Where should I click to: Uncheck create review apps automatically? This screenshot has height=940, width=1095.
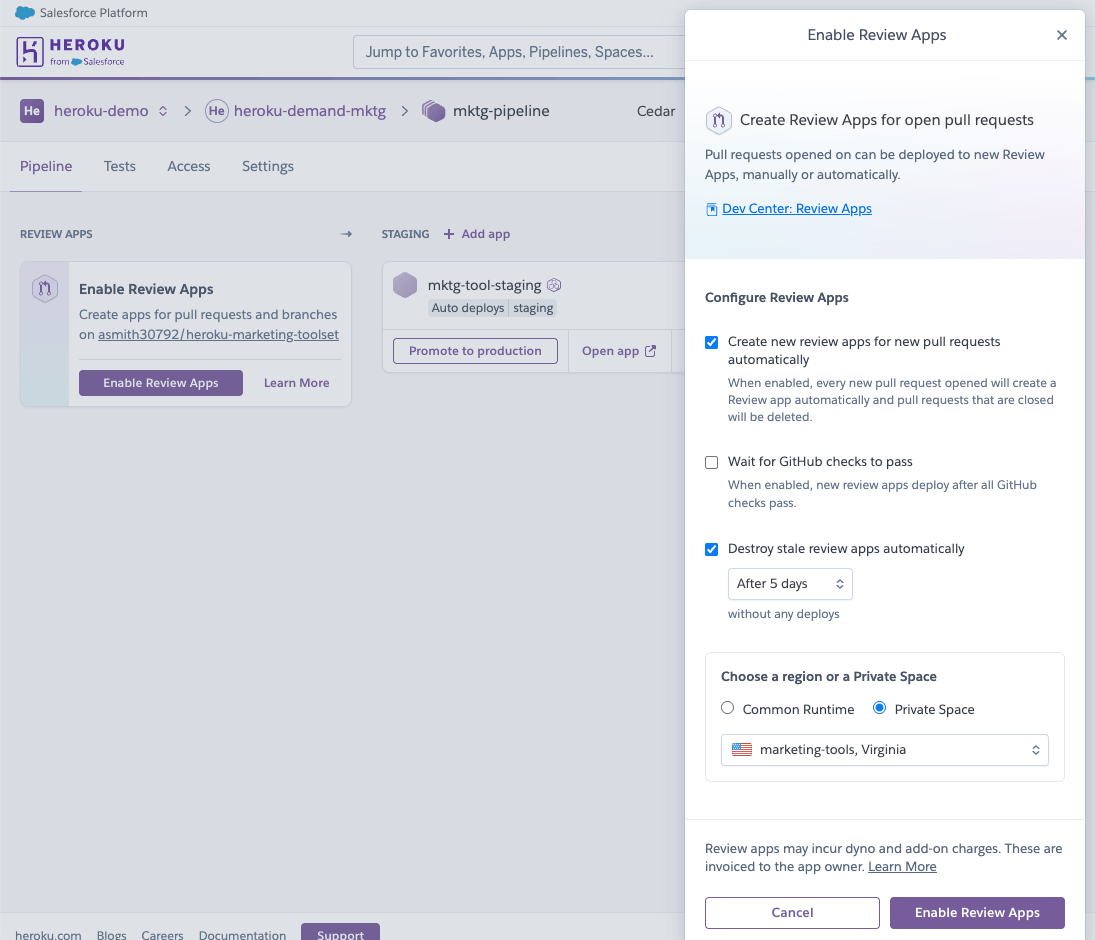[x=712, y=342]
